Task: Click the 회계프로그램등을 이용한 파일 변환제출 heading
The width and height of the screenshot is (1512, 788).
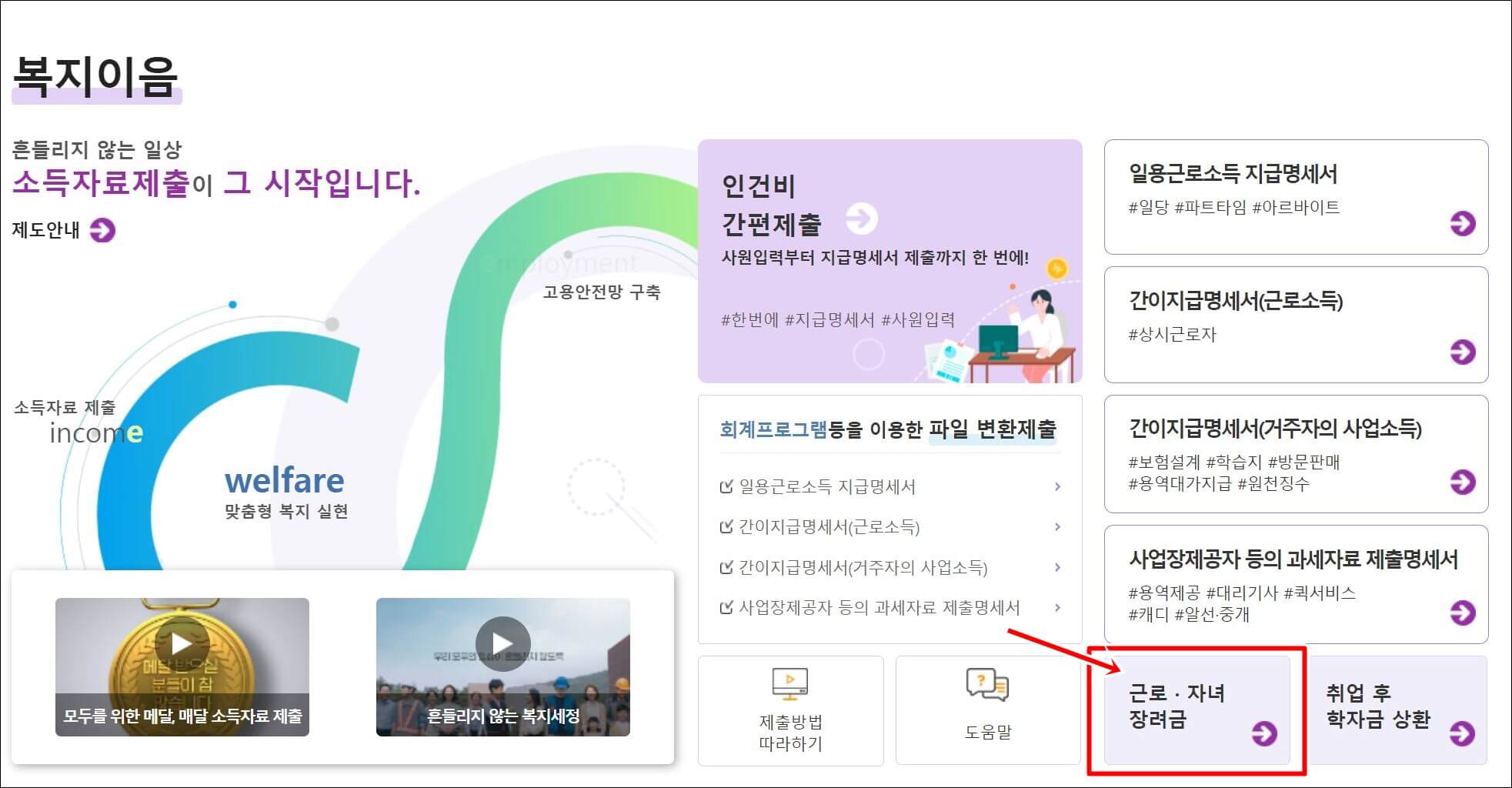Action: pos(888,429)
